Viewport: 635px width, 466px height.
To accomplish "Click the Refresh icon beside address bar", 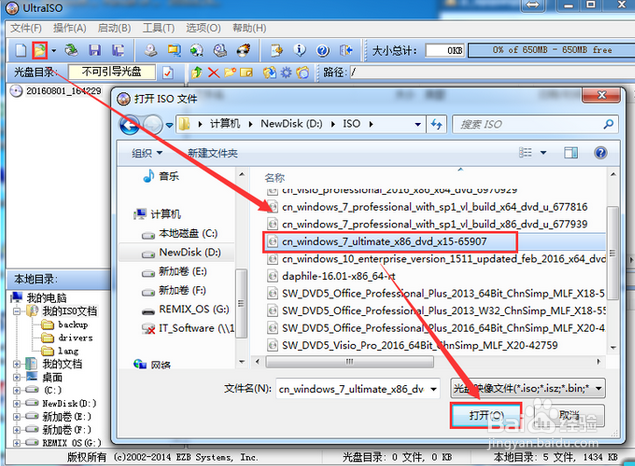I will coord(437,124).
